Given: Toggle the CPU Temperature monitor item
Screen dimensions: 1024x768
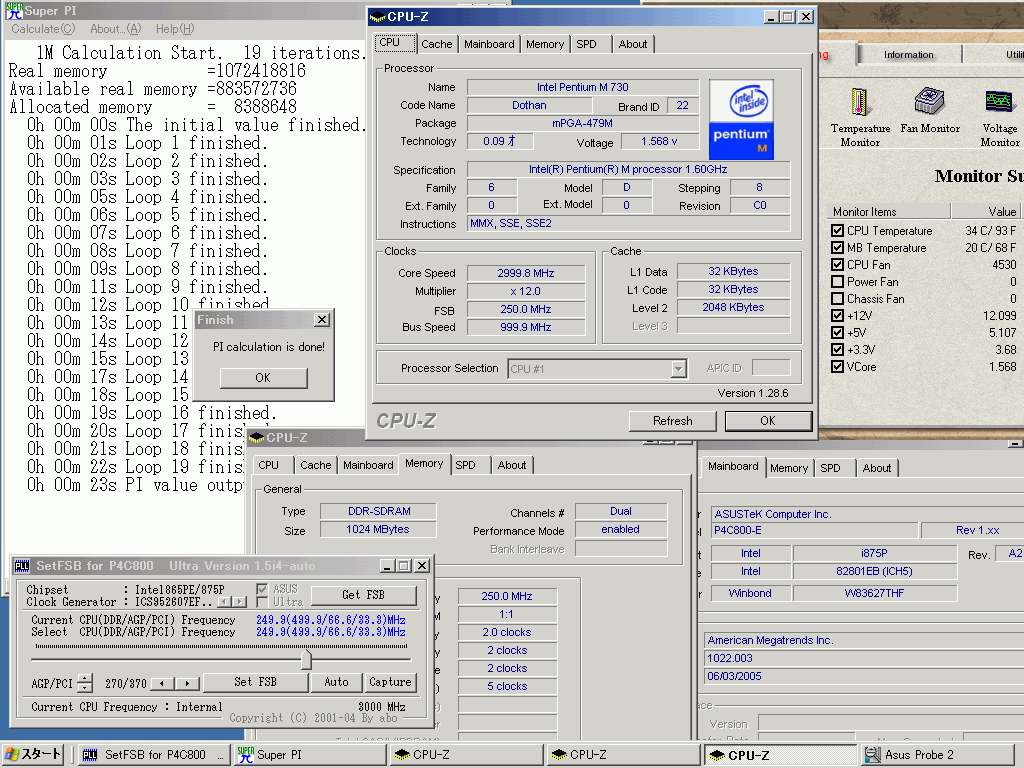Looking at the screenshot, I should [837, 231].
